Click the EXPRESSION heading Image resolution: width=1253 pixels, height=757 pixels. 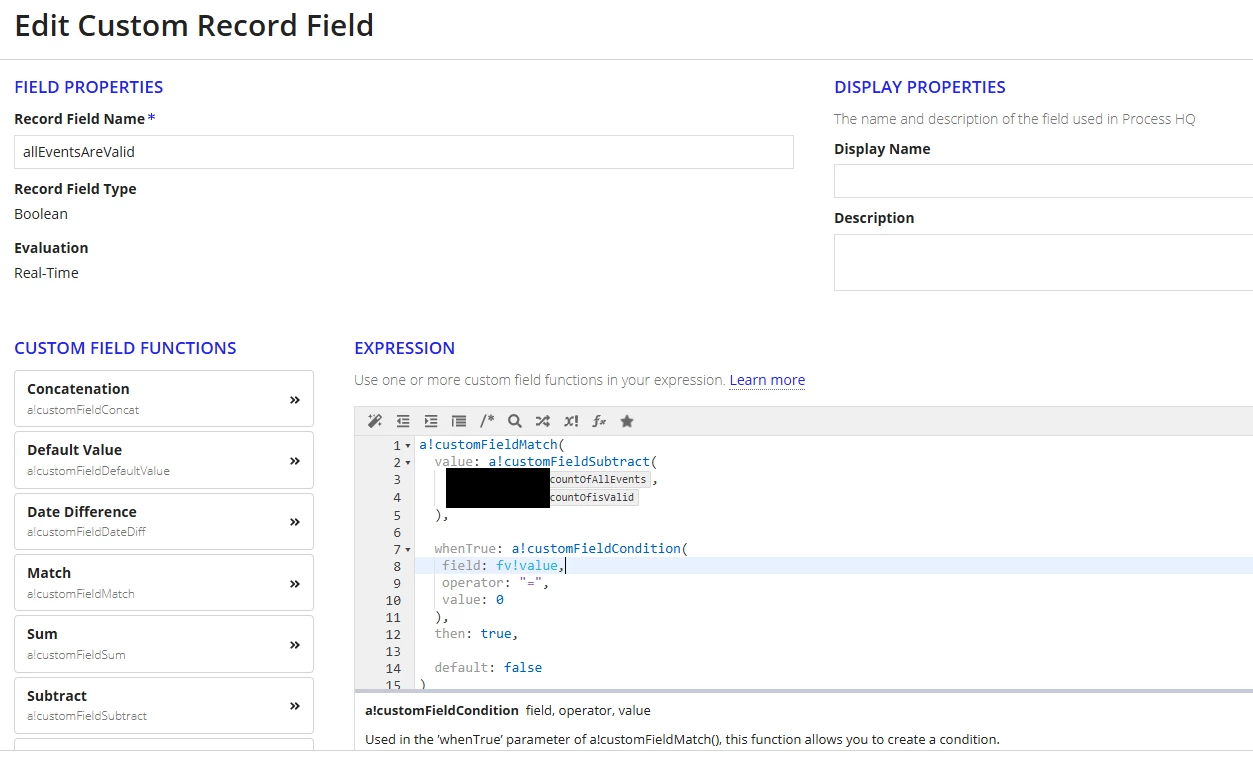click(404, 348)
